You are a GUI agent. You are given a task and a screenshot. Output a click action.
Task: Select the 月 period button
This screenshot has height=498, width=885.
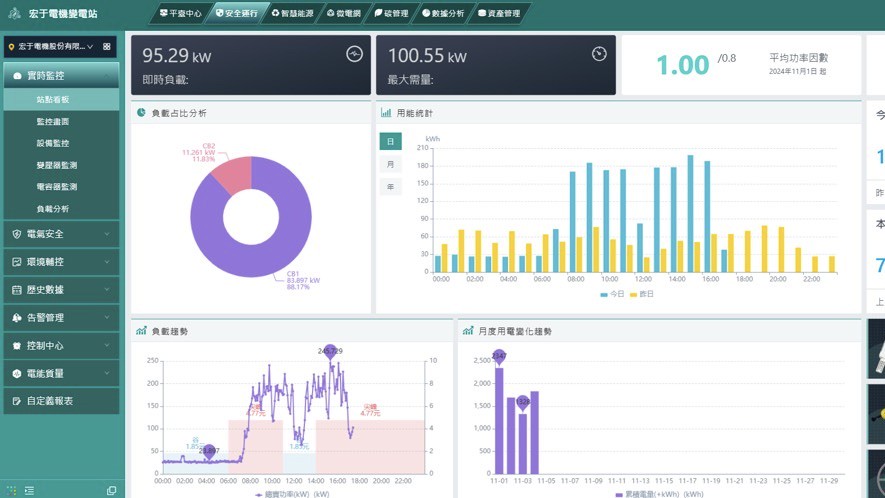click(390, 164)
